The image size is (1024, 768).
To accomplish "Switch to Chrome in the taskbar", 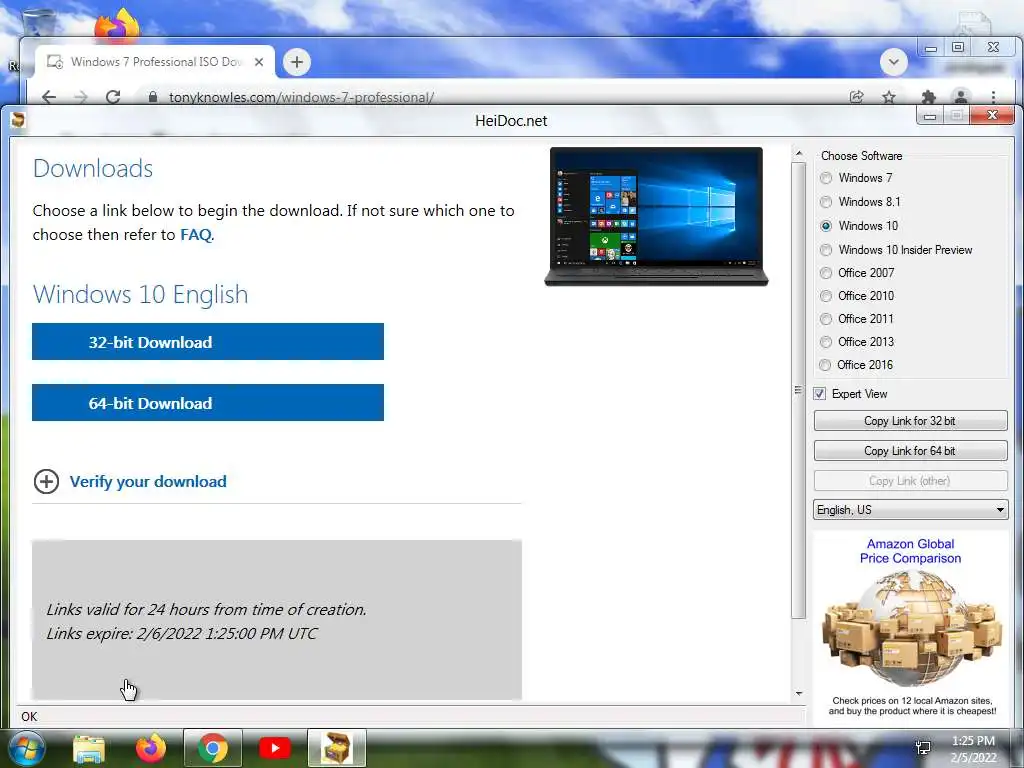I will (x=213, y=748).
